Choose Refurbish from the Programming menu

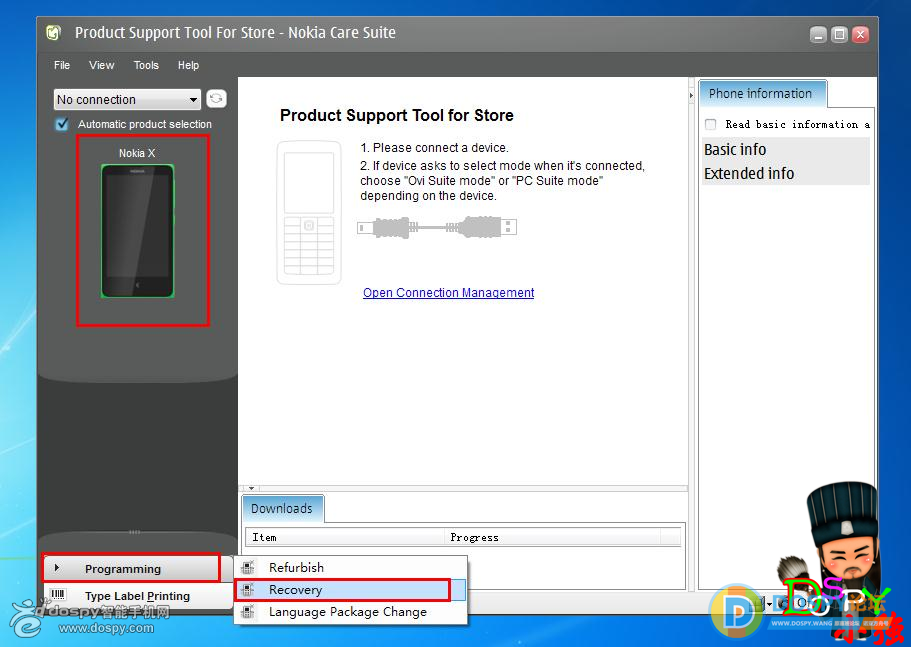[351, 567]
